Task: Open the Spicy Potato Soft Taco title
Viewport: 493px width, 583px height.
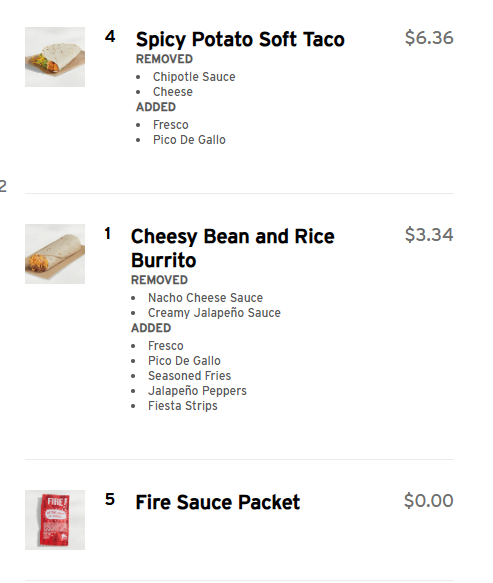Action: (x=240, y=39)
